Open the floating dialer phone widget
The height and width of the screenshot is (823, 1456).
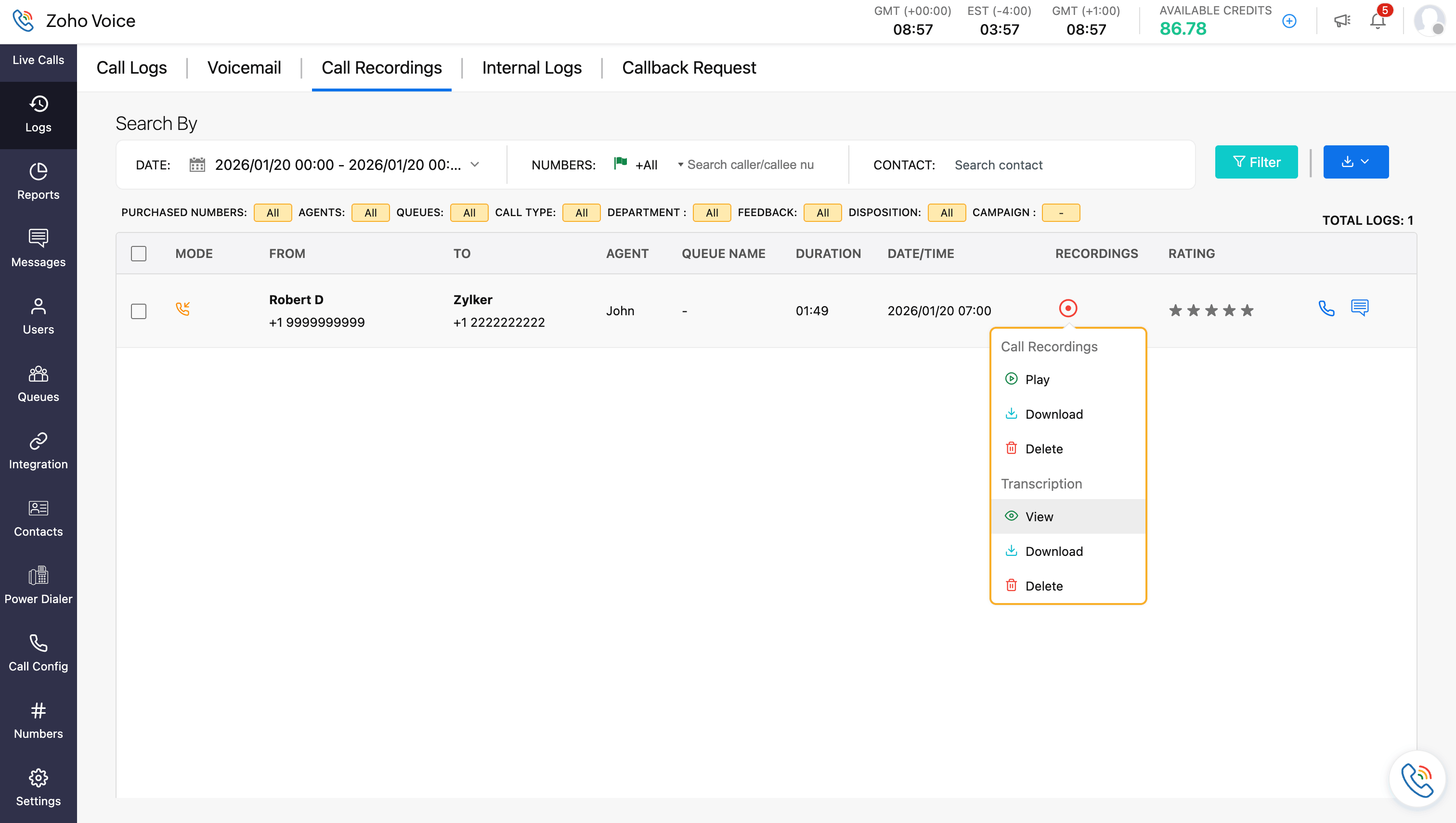coord(1417,780)
